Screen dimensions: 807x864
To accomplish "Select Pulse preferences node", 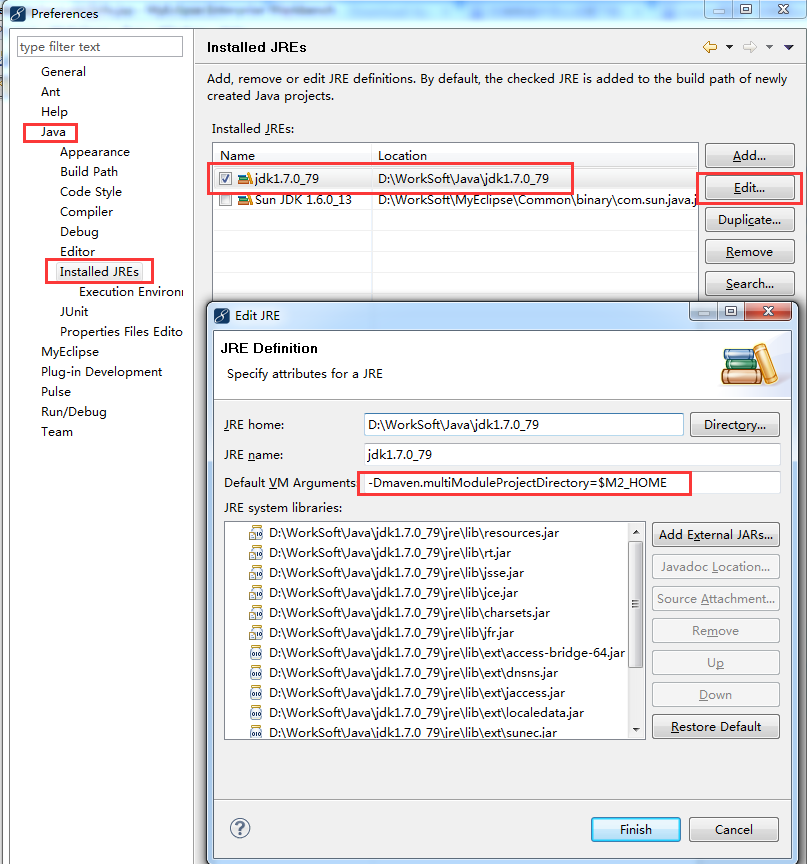I will [56, 392].
